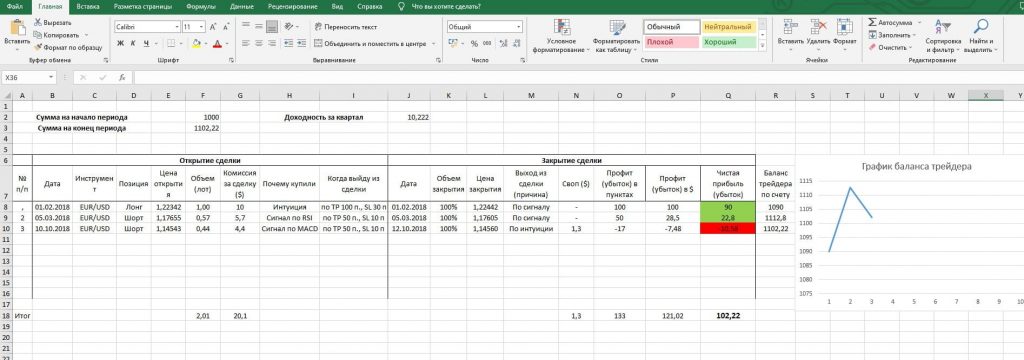The height and width of the screenshot is (360, 1024).
Task: Open Условное форматирование conditional formatting
Action: [561, 35]
